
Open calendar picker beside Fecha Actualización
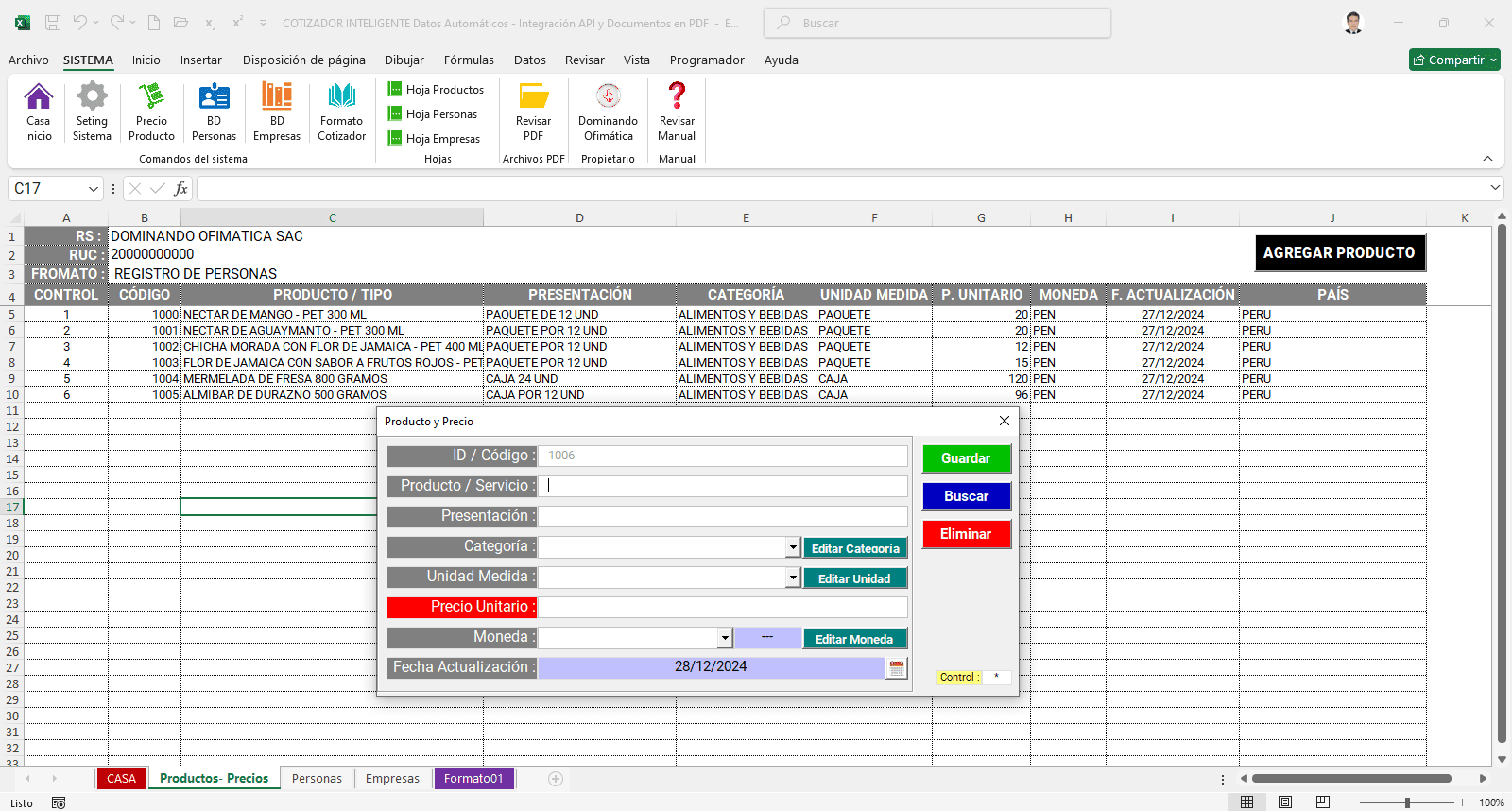[896, 668]
